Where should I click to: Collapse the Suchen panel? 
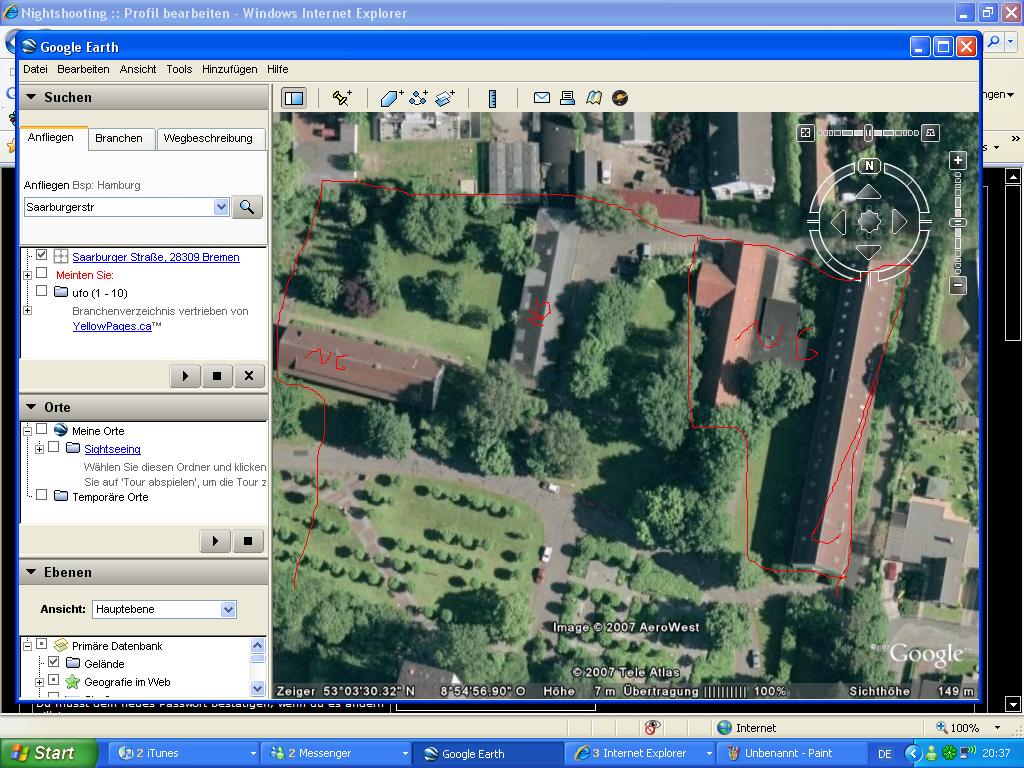pyautogui.click(x=31, y=97)
